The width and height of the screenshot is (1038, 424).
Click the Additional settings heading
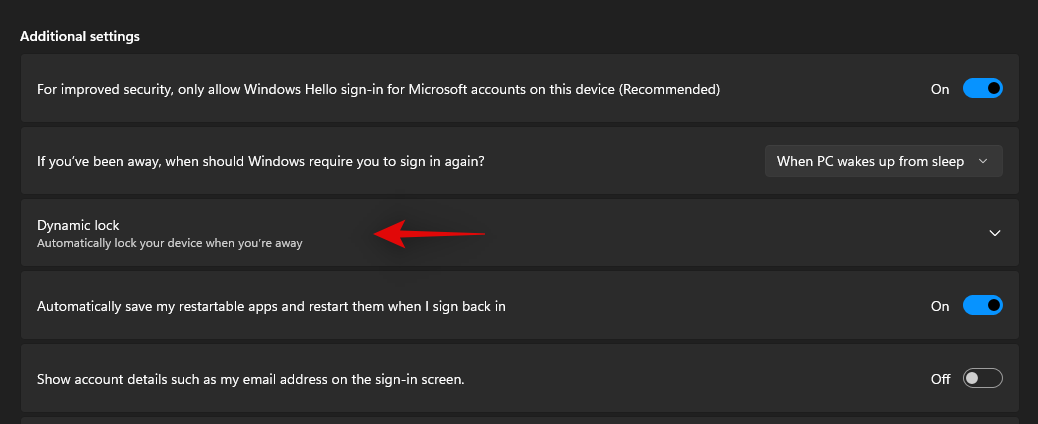(79, 36)
